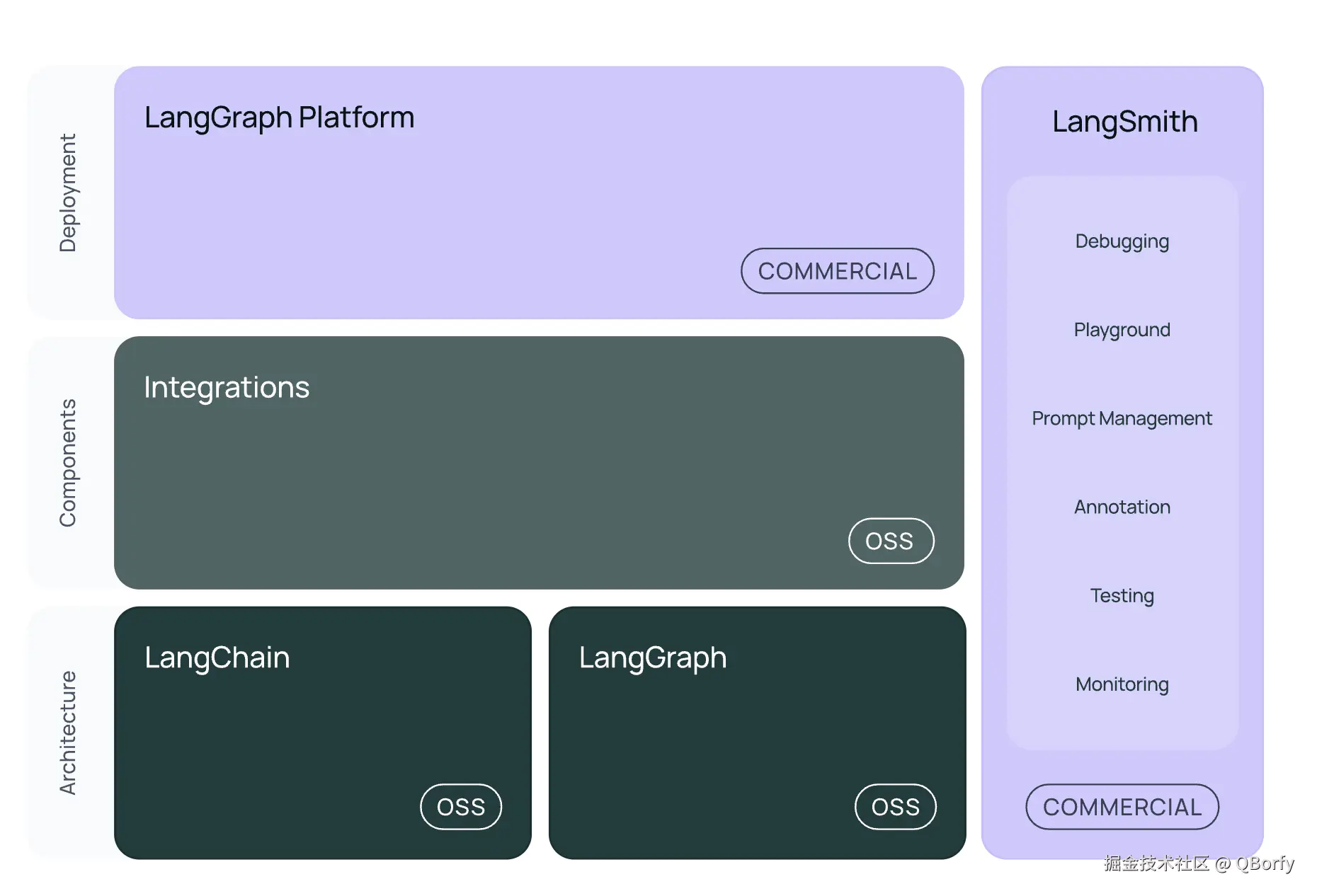Click the COMMERCIAL badge under LangSmith
Screen dimensions: 1317x896
click(1122, 807)
